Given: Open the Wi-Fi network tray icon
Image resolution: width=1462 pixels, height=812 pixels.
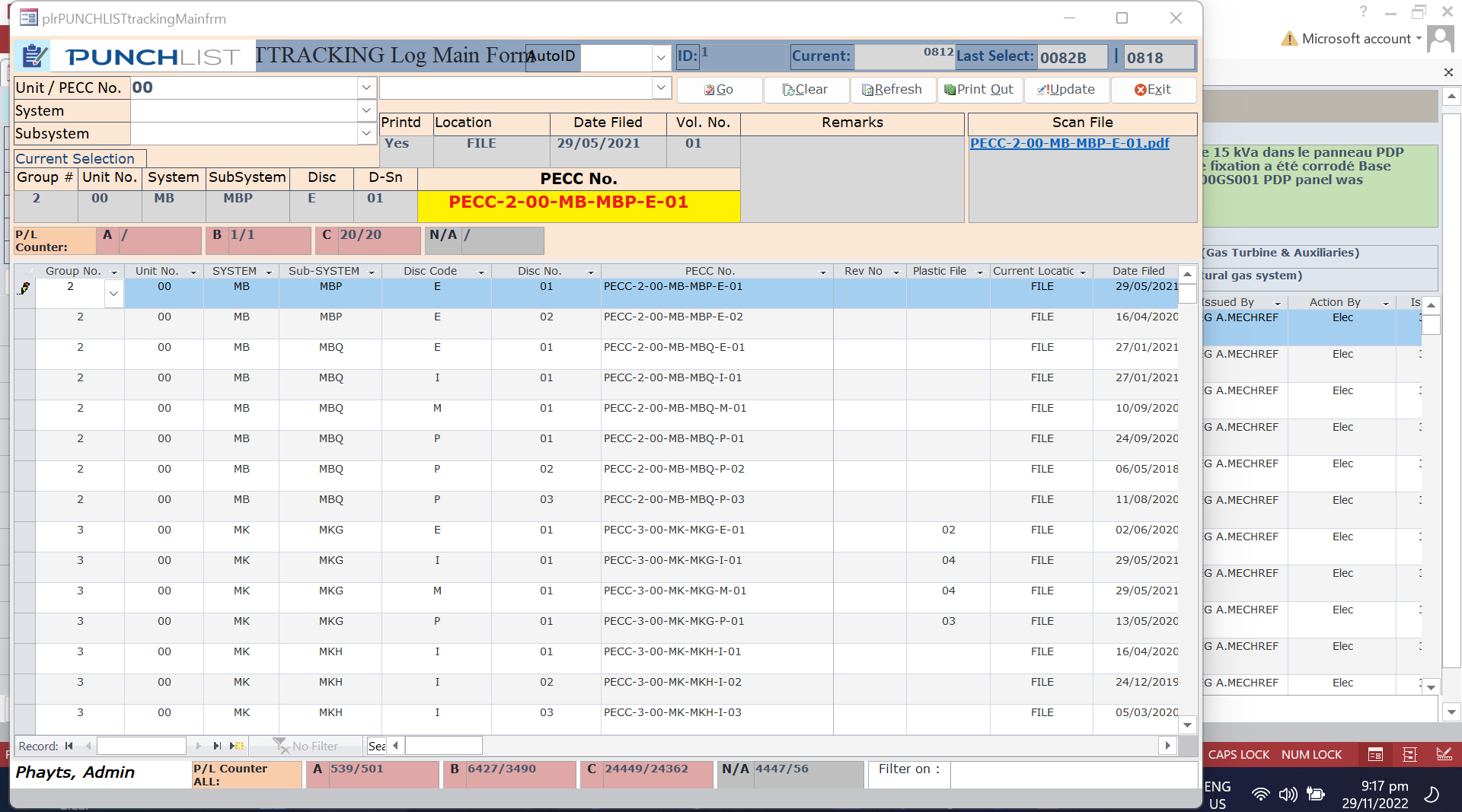Looking at the screenshot, I should (1260, 794).
